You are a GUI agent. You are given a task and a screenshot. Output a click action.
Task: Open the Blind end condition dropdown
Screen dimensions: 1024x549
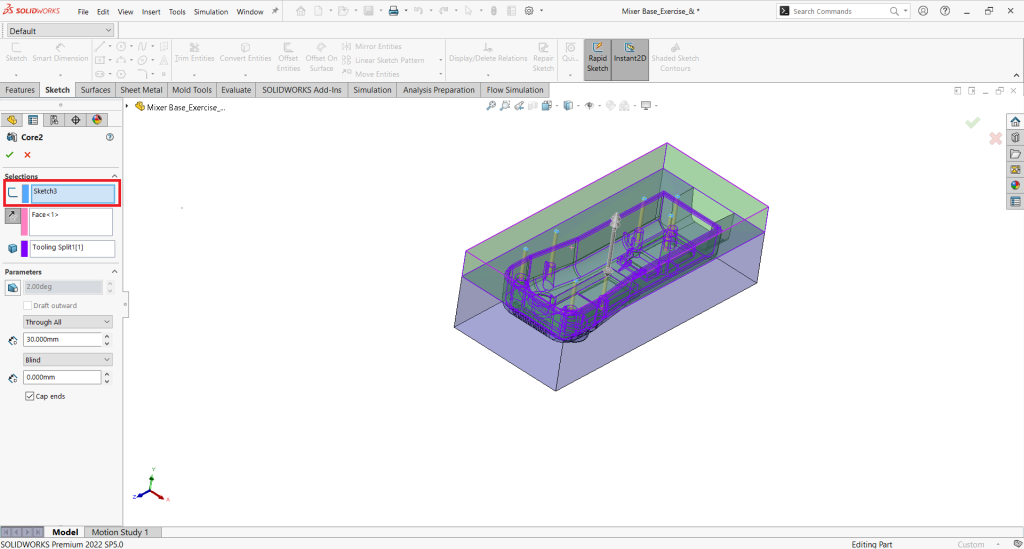tap(67, 359)
